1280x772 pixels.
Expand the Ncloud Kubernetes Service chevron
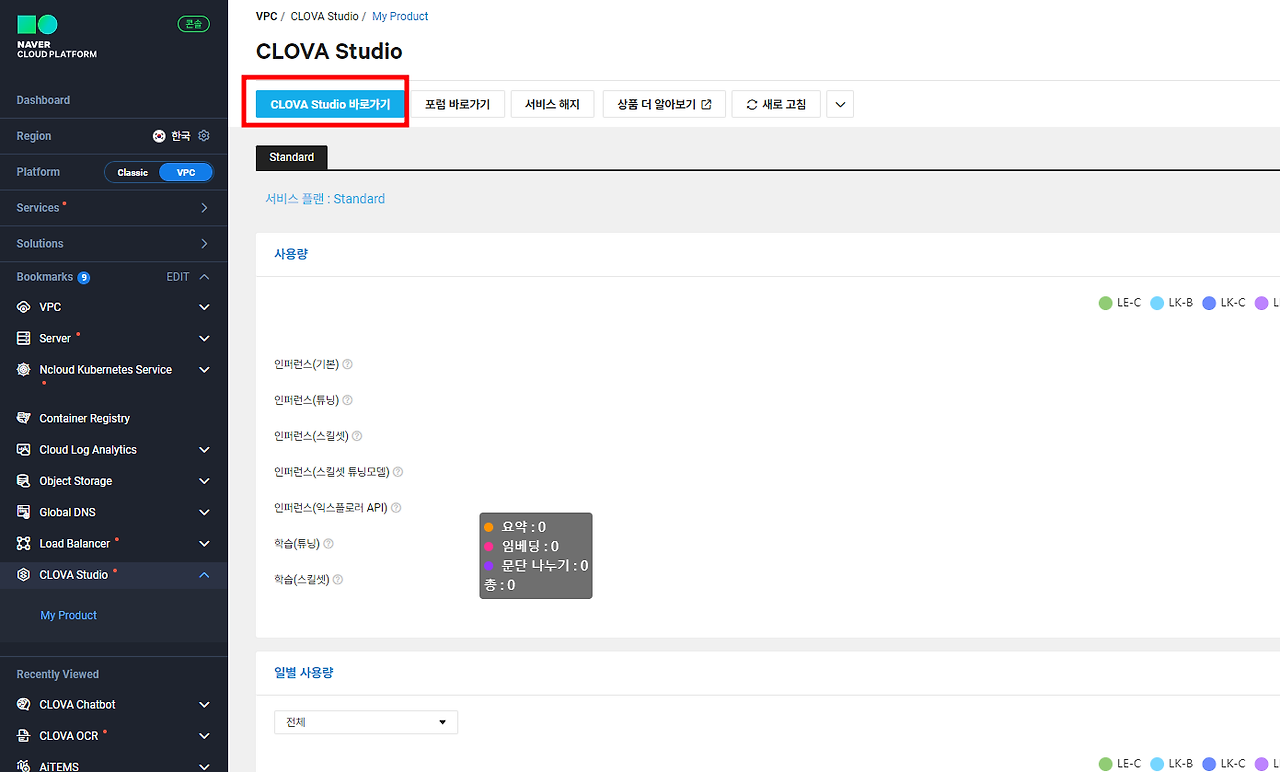pyautogui.click(x=204, y=370)
